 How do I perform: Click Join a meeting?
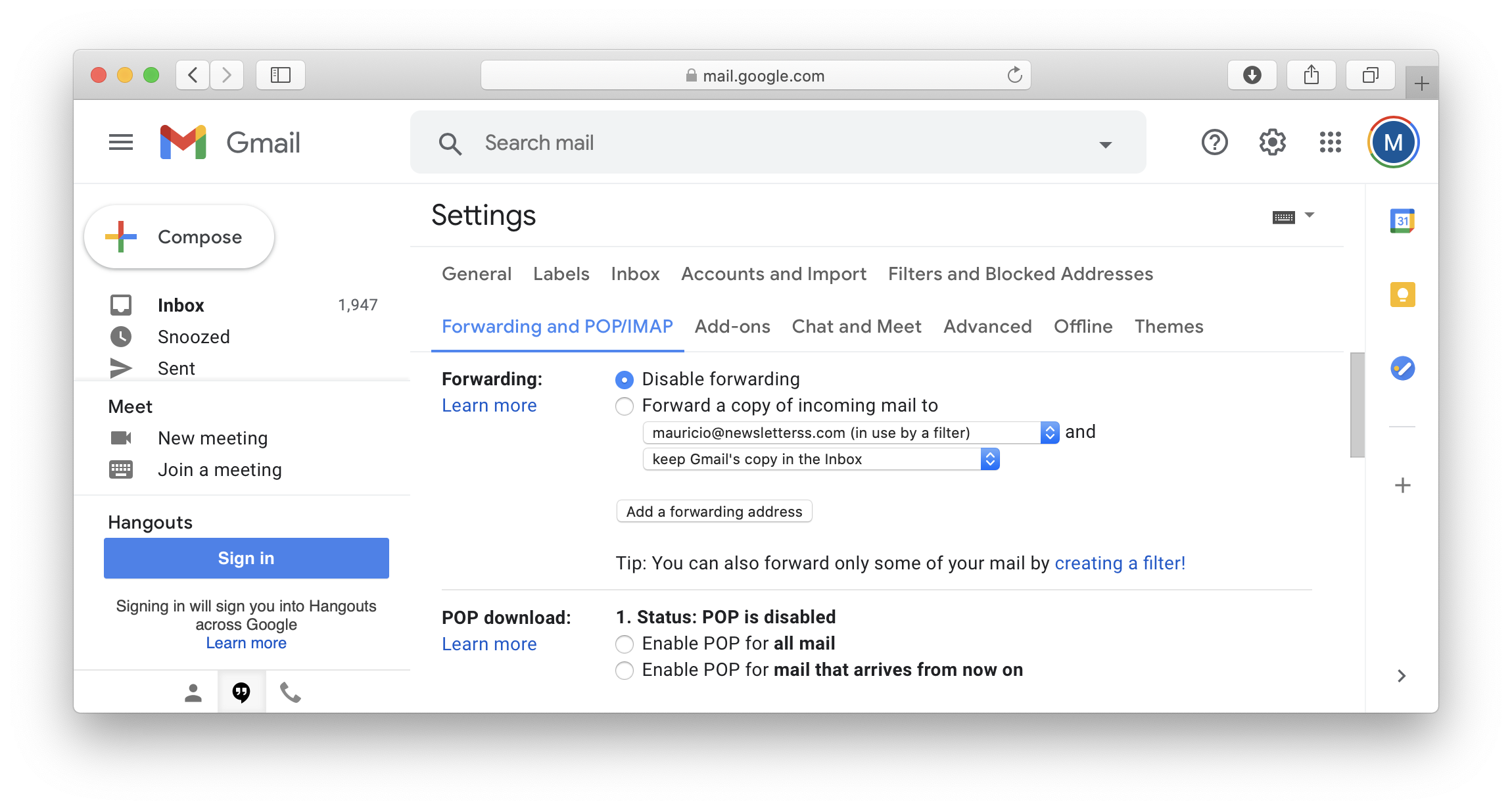[x=220, y=469]
